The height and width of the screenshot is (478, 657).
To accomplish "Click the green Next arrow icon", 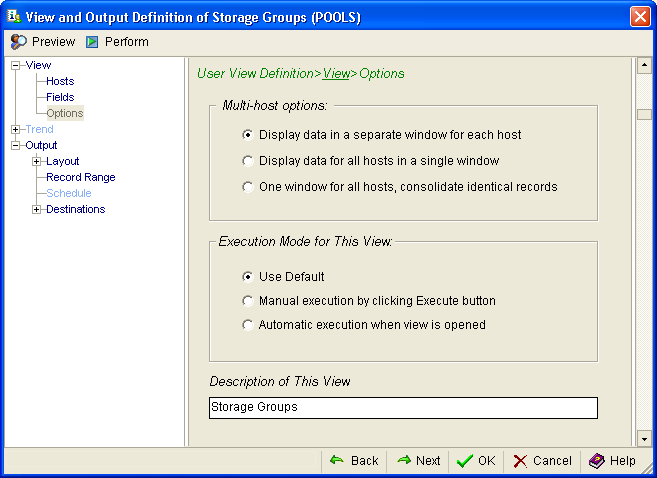I will (403, 460).
